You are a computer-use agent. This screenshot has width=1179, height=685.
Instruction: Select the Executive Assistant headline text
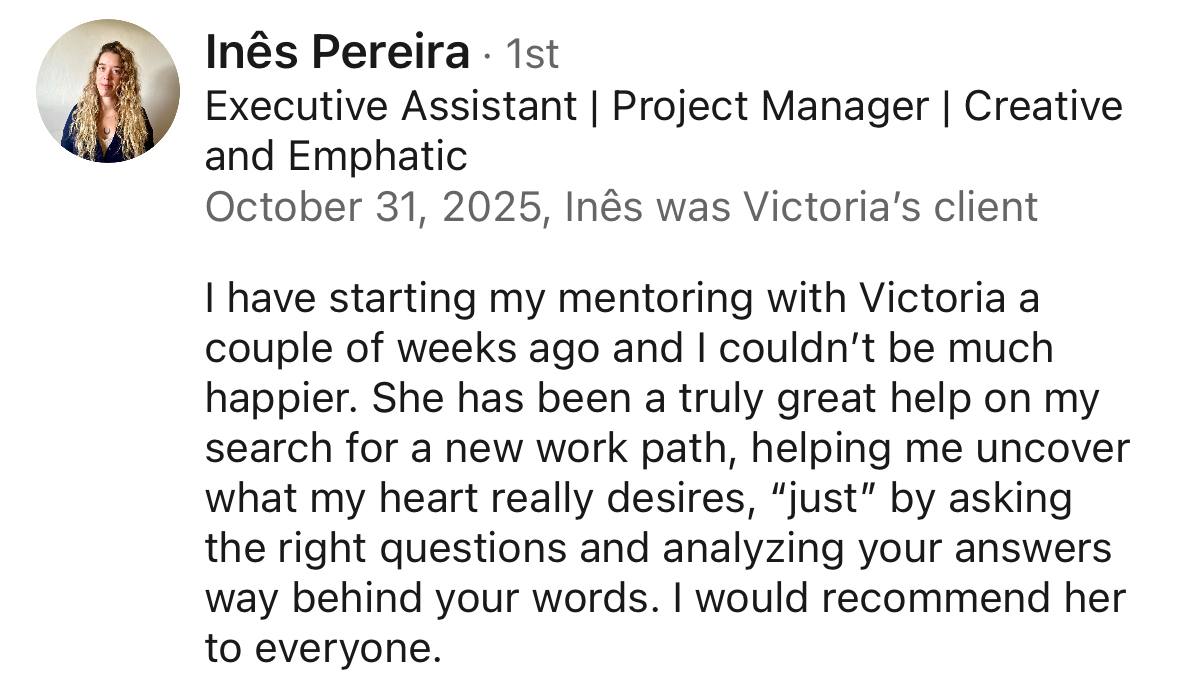pos(391,106)
